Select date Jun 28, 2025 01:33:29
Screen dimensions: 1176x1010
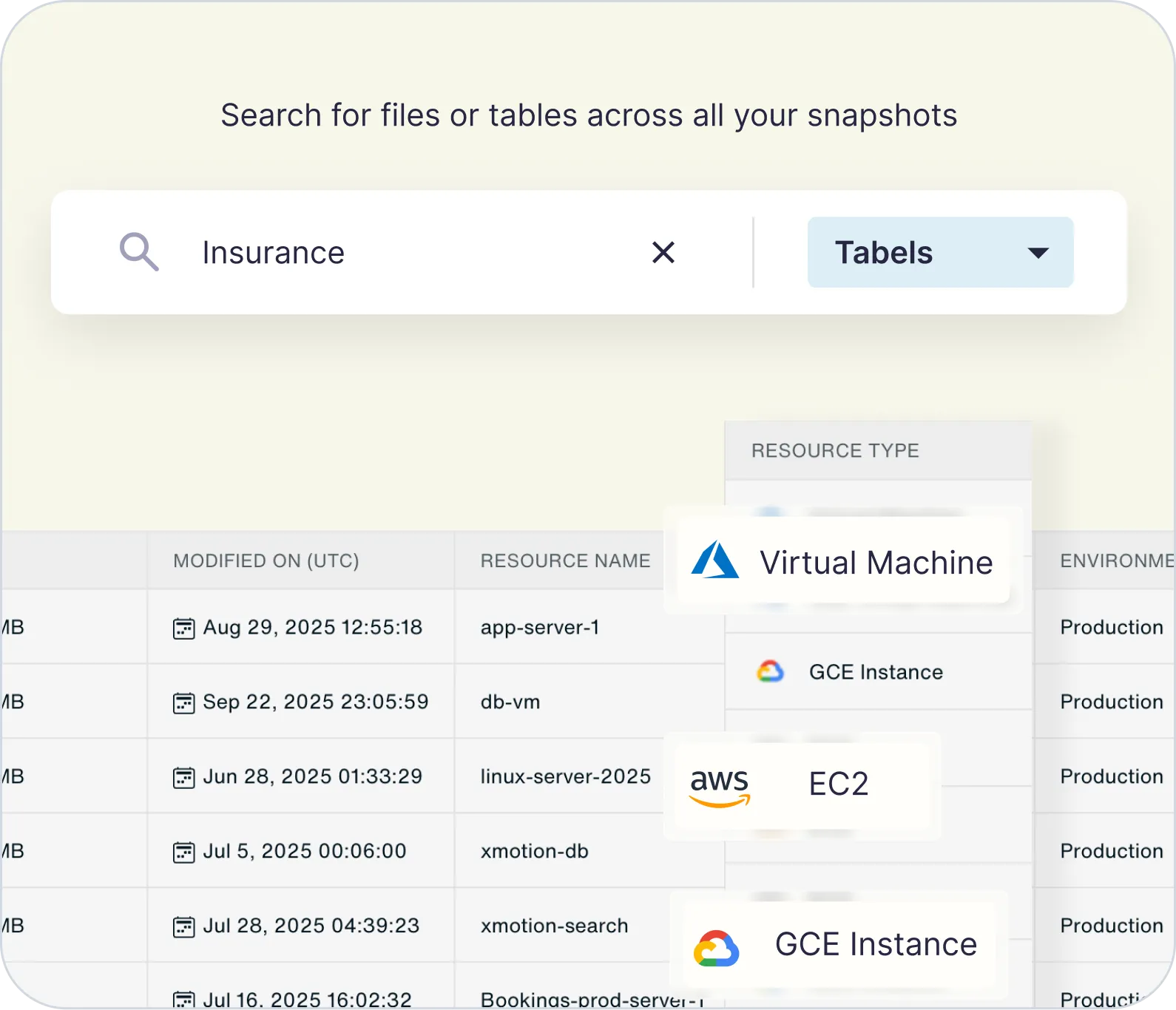click(313, 776)
